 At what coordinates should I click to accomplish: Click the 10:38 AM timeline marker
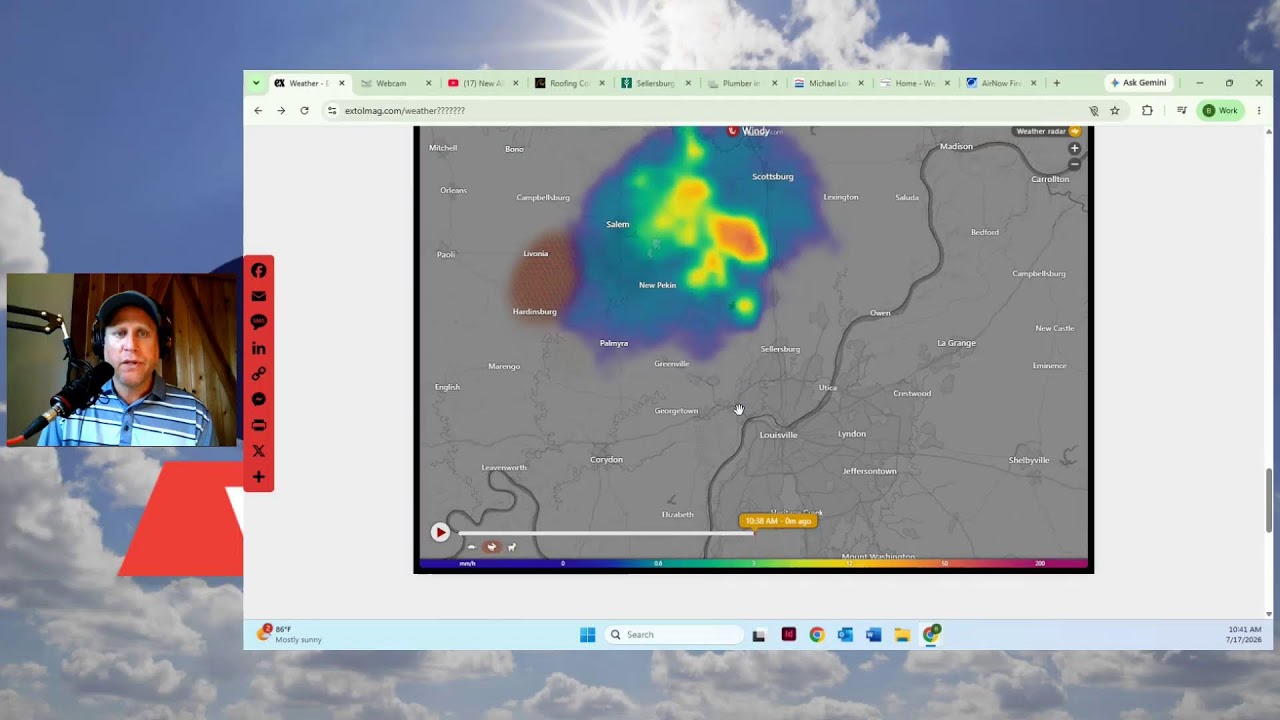[778, 521]
